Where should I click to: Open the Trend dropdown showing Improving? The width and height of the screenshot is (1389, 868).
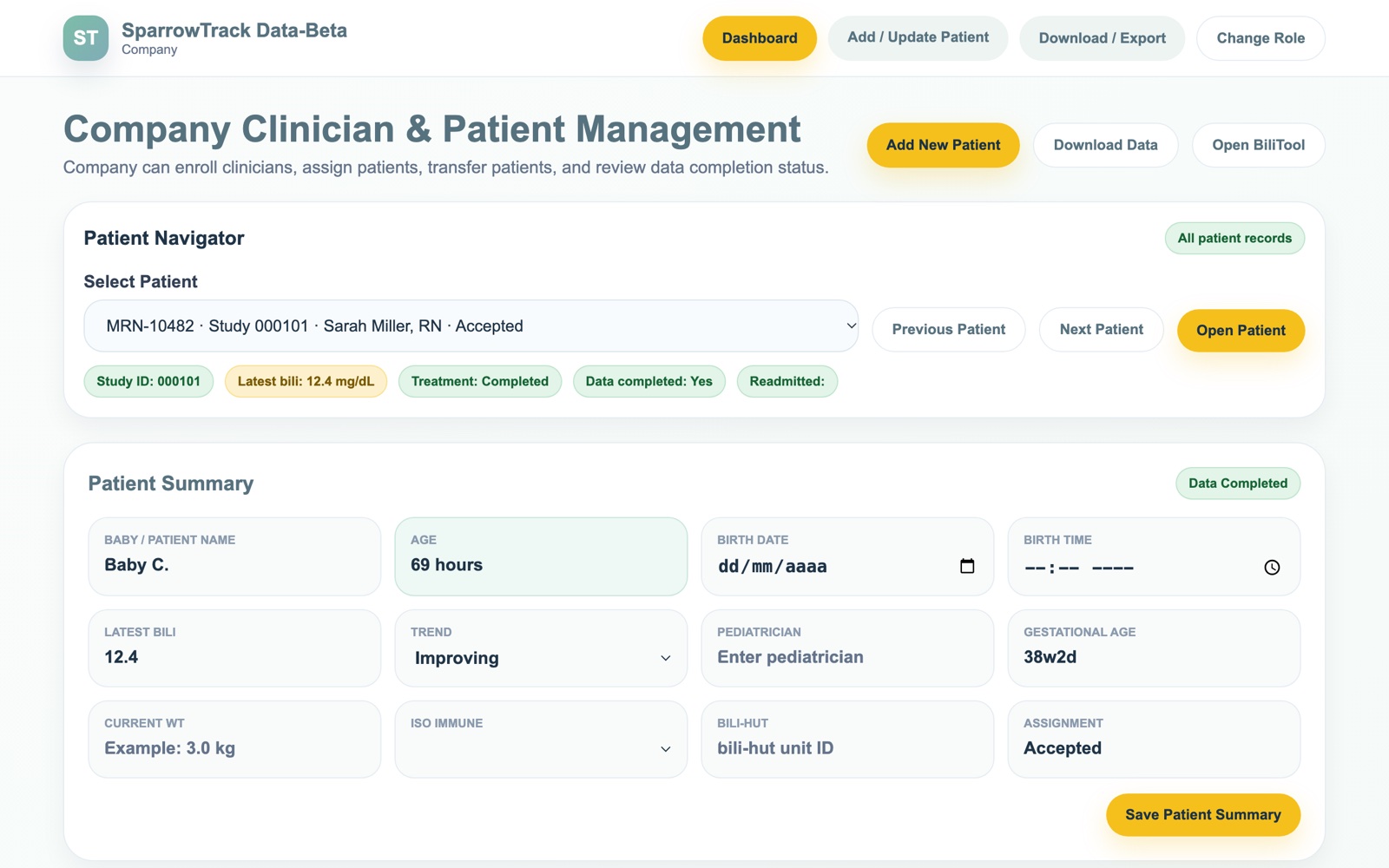(x=542, y=658)
